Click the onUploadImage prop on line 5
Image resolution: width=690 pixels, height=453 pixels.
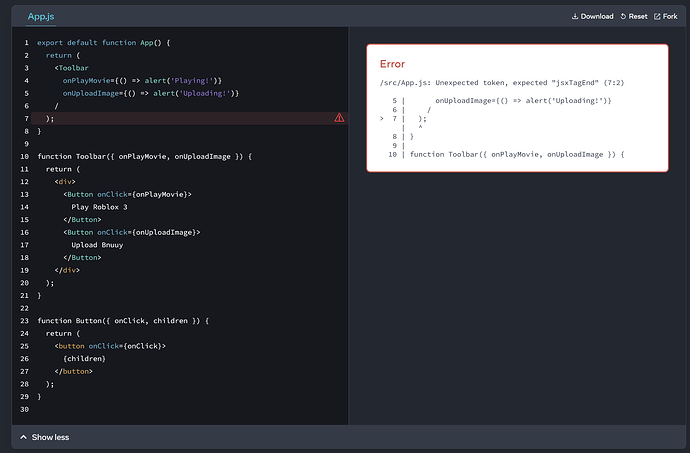coord(91,93)
